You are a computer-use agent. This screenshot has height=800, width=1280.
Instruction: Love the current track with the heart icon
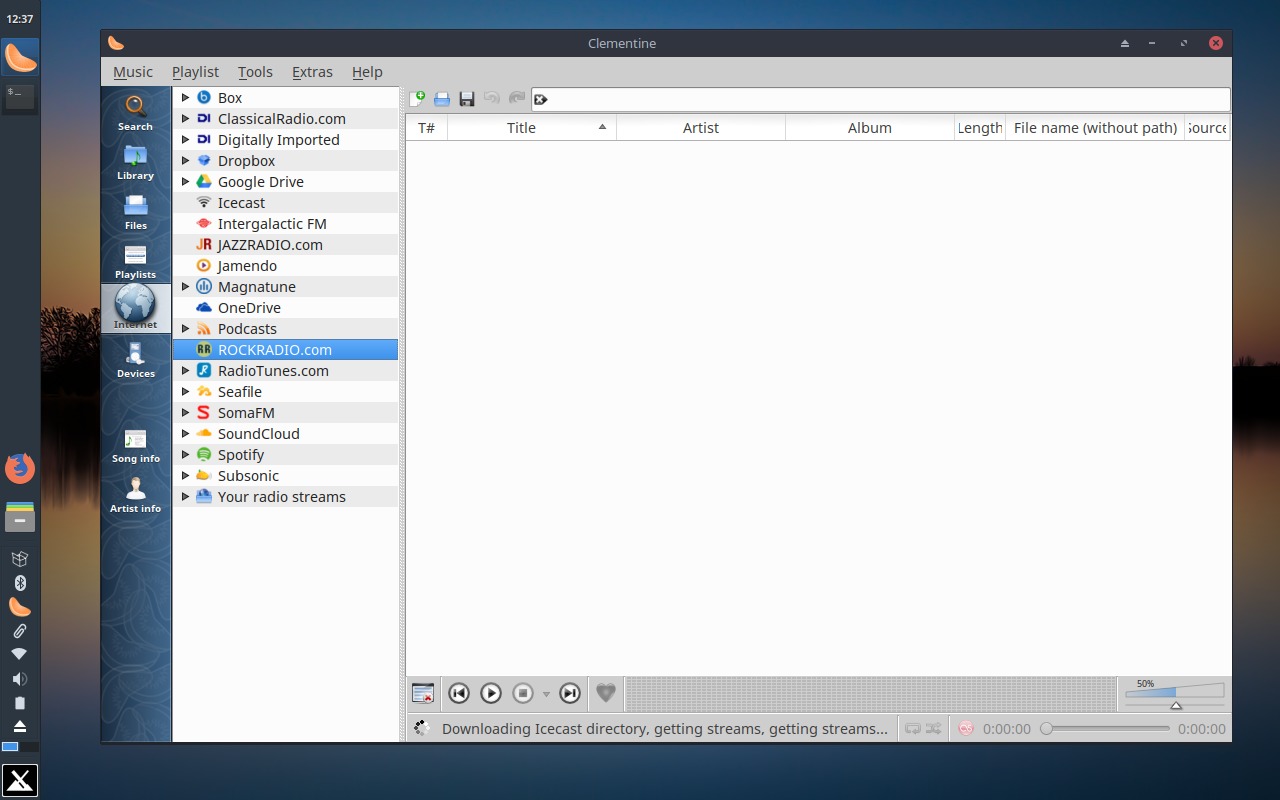click(605, 692)
